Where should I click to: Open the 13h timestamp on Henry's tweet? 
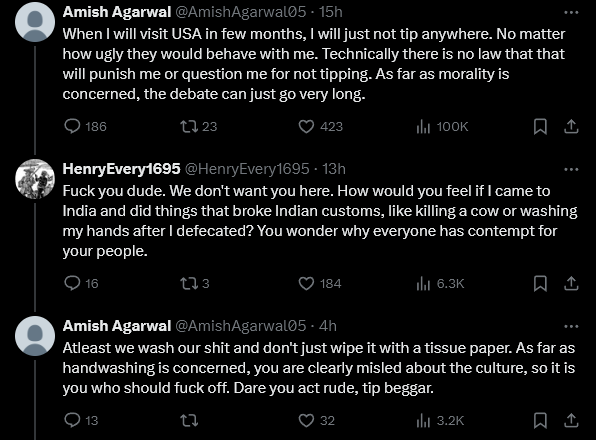click(x=334, y=169)
